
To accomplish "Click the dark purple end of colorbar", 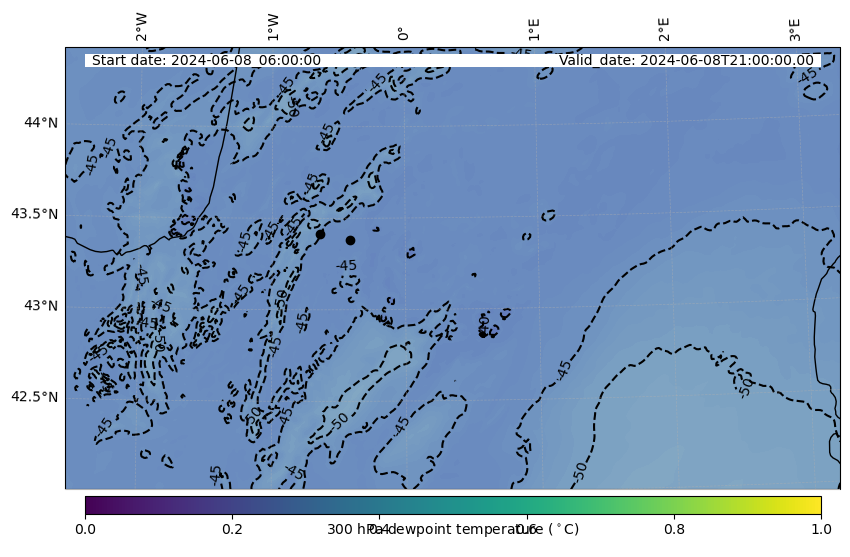I will pos(92,505).
